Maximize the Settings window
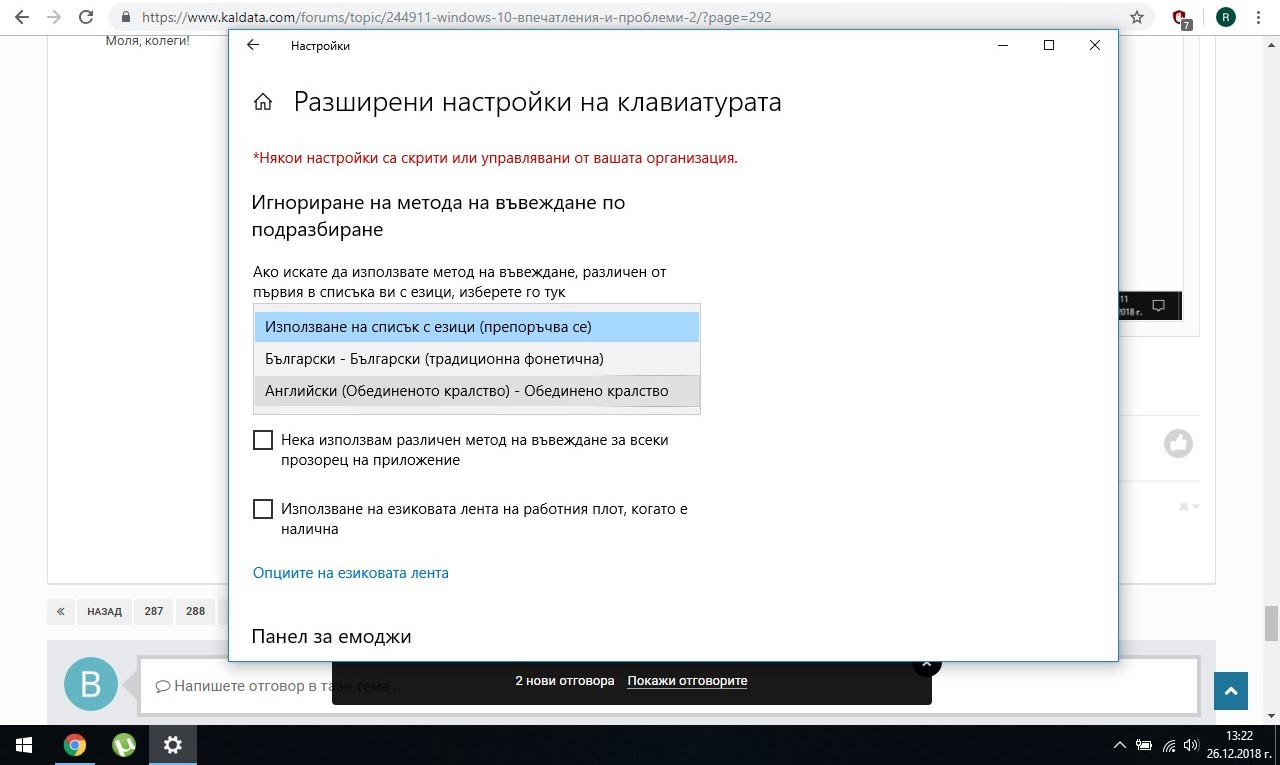The width and height of the screenshot is (1280, 765). [x=1049, y=45]
